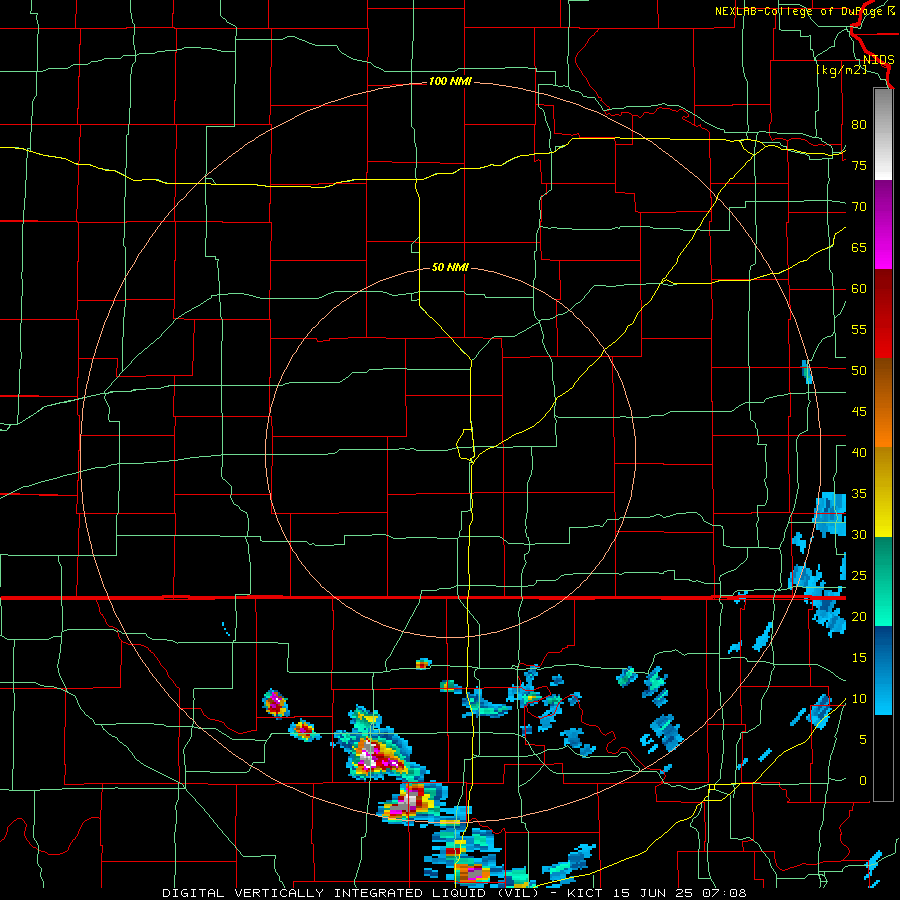Select the blue segment of the color bar

[883, 670]
